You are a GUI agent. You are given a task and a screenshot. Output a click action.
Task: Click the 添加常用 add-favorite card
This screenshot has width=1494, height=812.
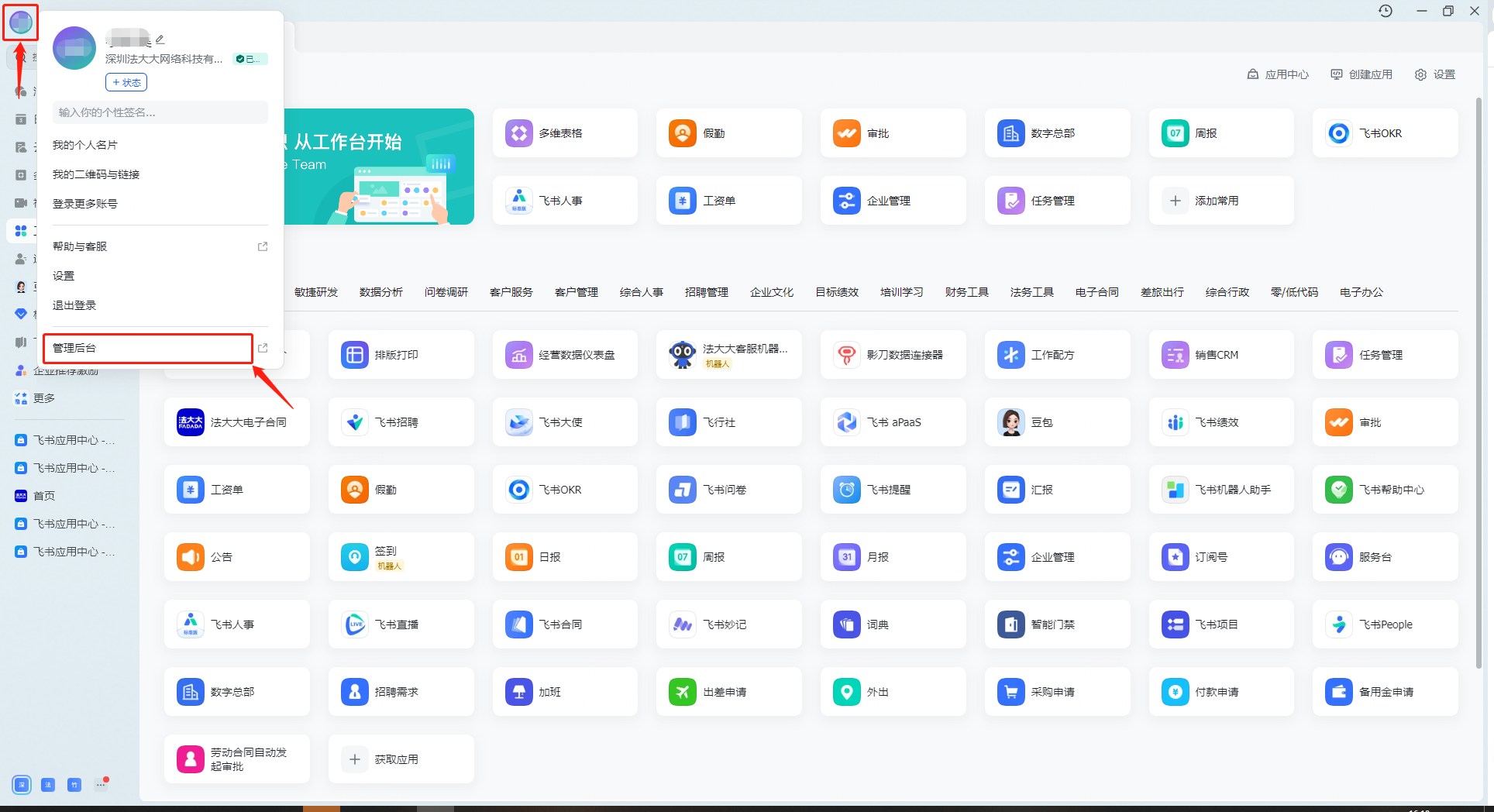coord(1221,201)
